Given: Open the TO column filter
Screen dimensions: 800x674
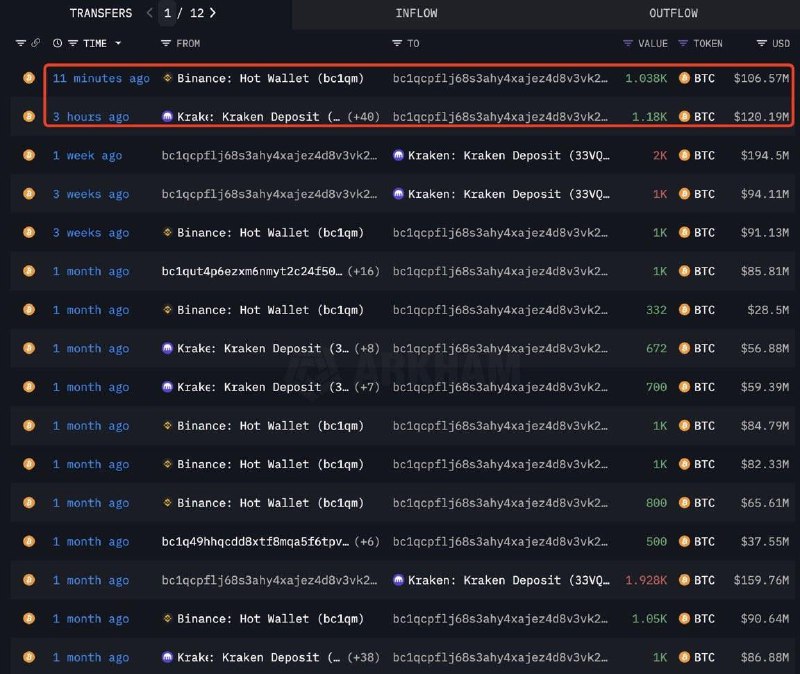Looking at the screenshot, I should point(397,43).
